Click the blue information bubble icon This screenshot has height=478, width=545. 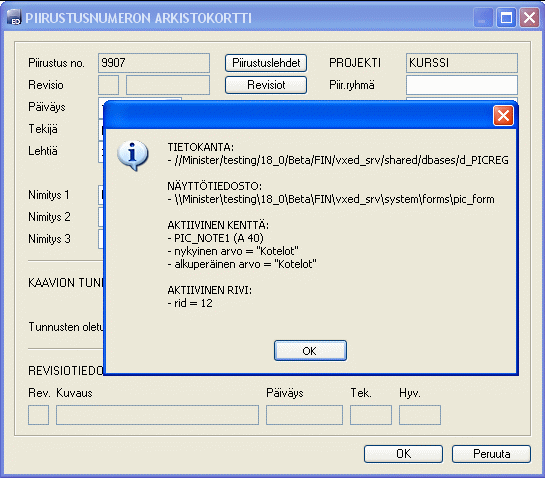[133, 155]
